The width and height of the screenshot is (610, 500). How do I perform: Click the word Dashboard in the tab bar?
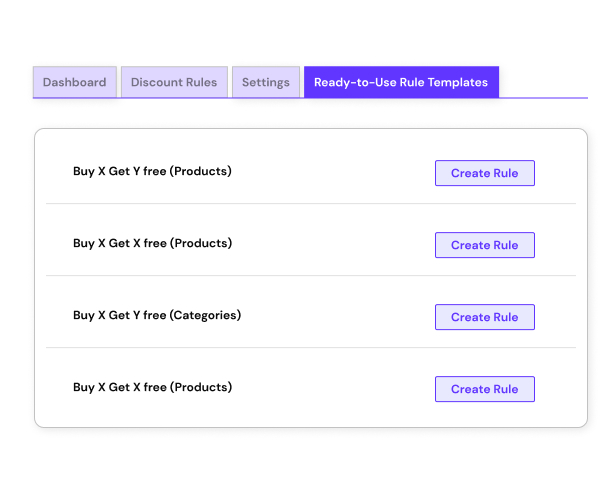pos(75,82)
